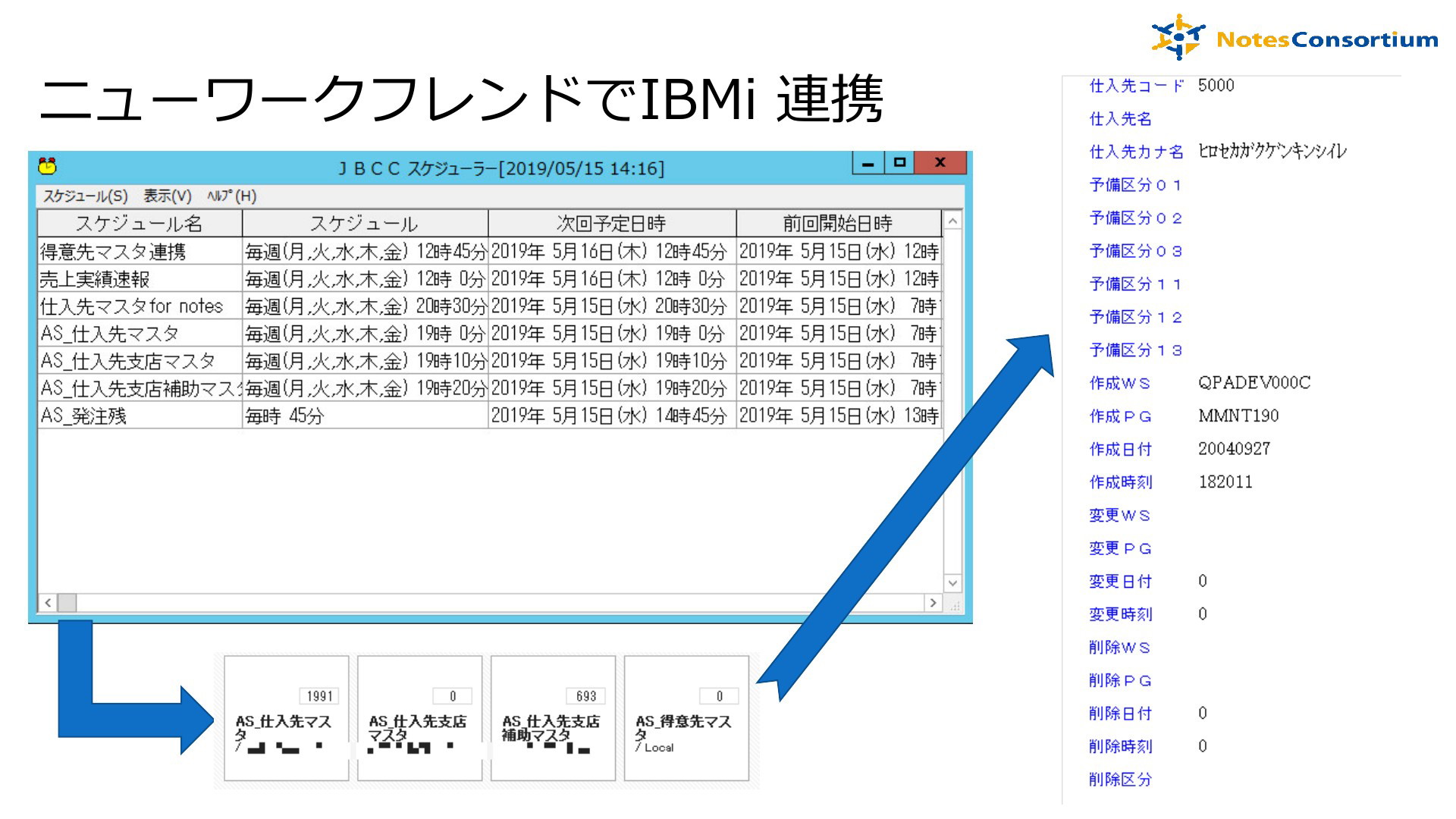Click vertical scrollbar up arrow
Viewport: 1456px width, 819px height.
pyautogui.click(x=952, y=221)
